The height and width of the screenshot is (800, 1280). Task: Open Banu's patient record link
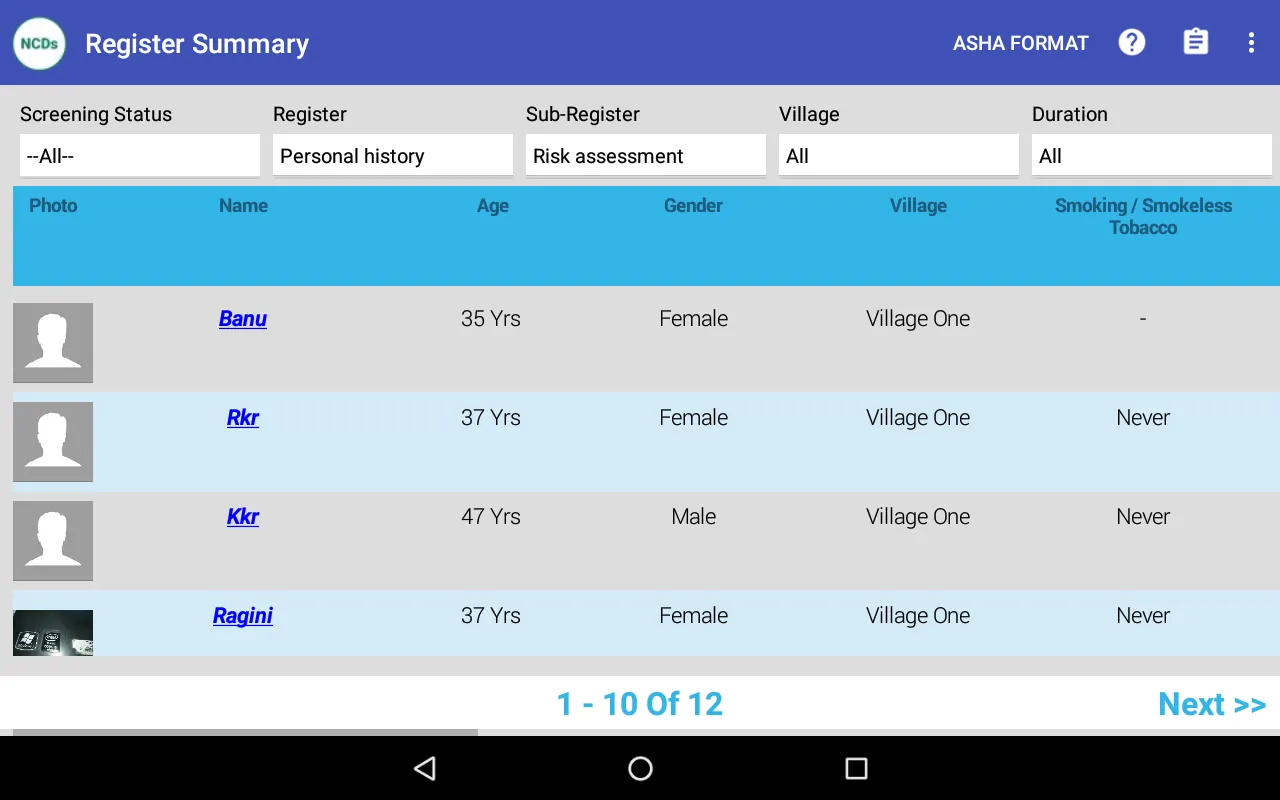coord(242,318)
